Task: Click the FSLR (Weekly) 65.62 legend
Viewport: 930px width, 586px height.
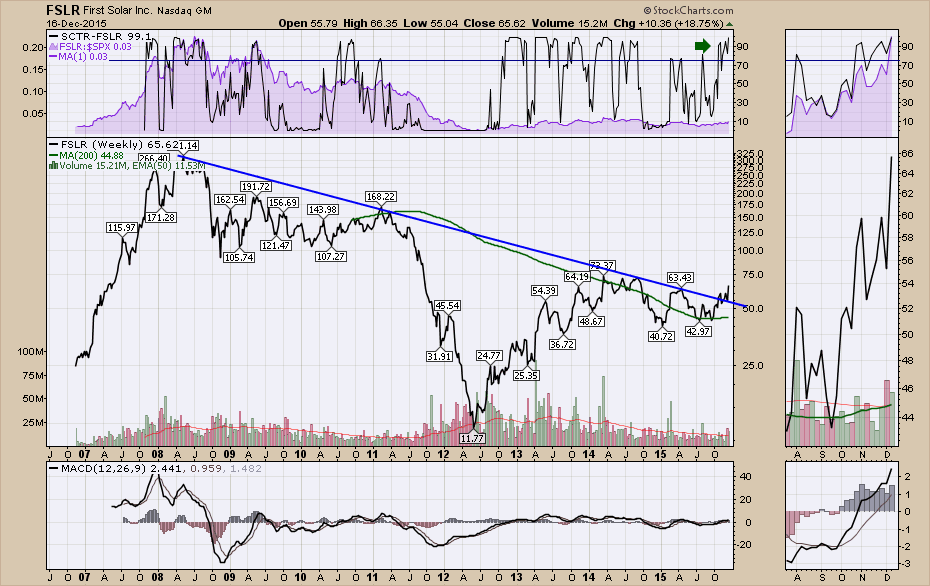Action: pyautogui.click(x=115, y=144)
